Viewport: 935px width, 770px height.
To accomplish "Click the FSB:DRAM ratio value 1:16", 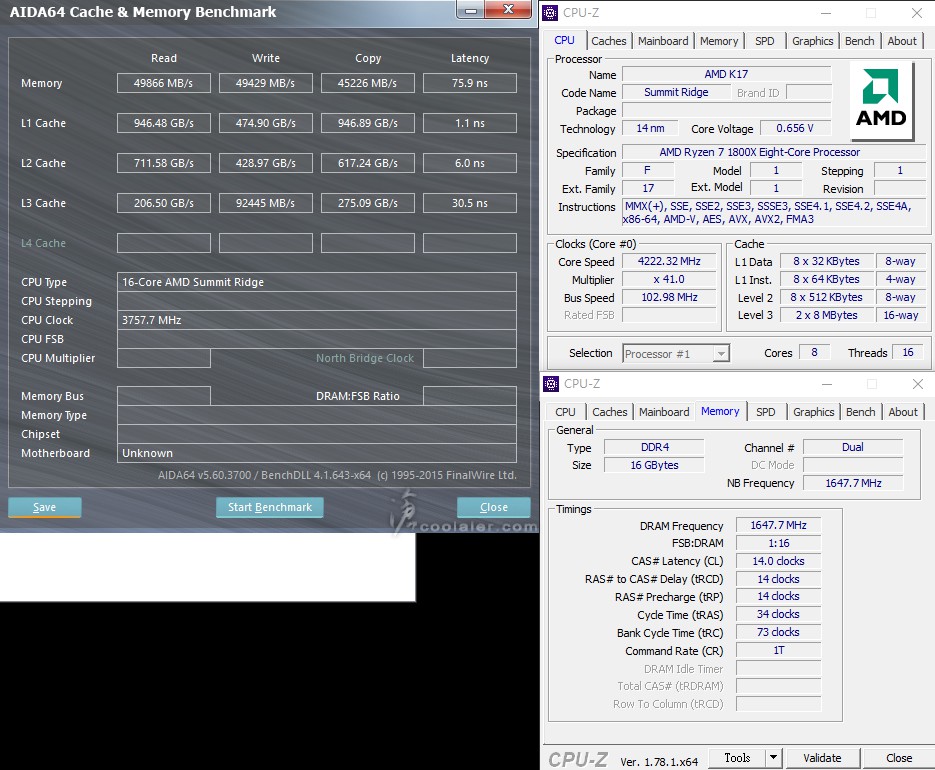I will point(779,543).
